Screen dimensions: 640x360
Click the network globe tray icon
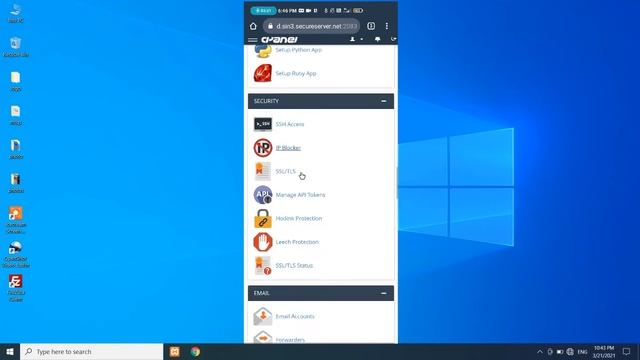570,351
